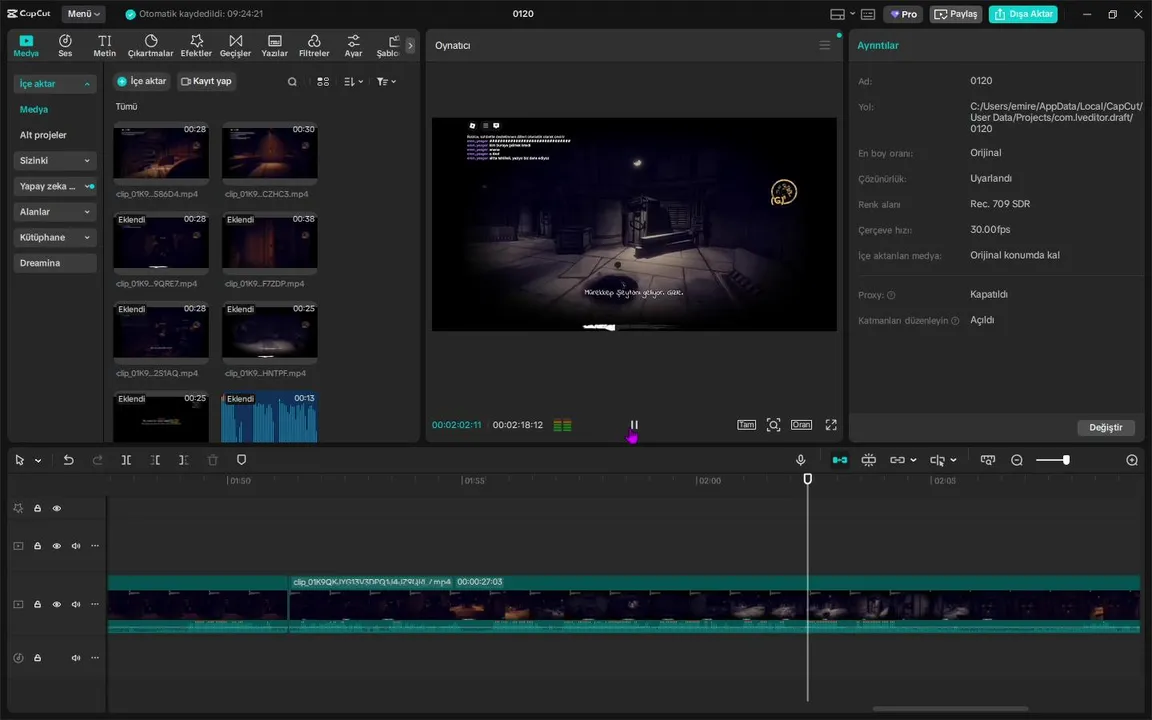Viewport: 1152px width, 720px height.
Task: Click the Proxy info help icon
Action: click(x=890, y=295)
